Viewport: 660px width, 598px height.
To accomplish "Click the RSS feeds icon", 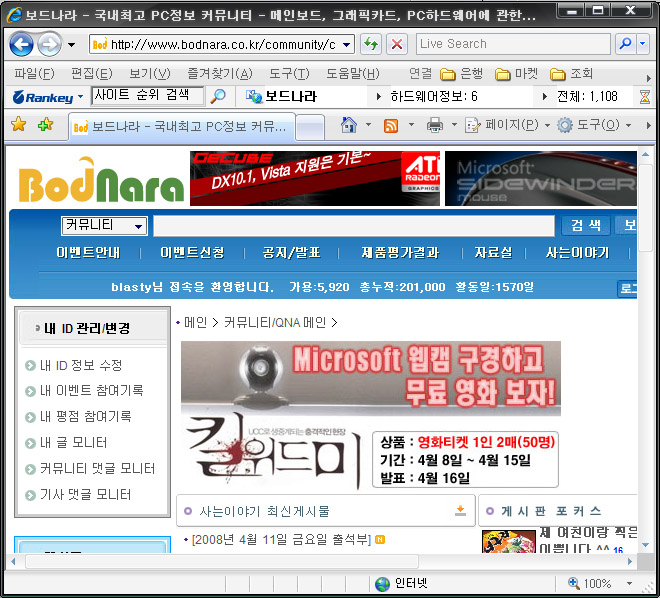I will click(391, 125).
